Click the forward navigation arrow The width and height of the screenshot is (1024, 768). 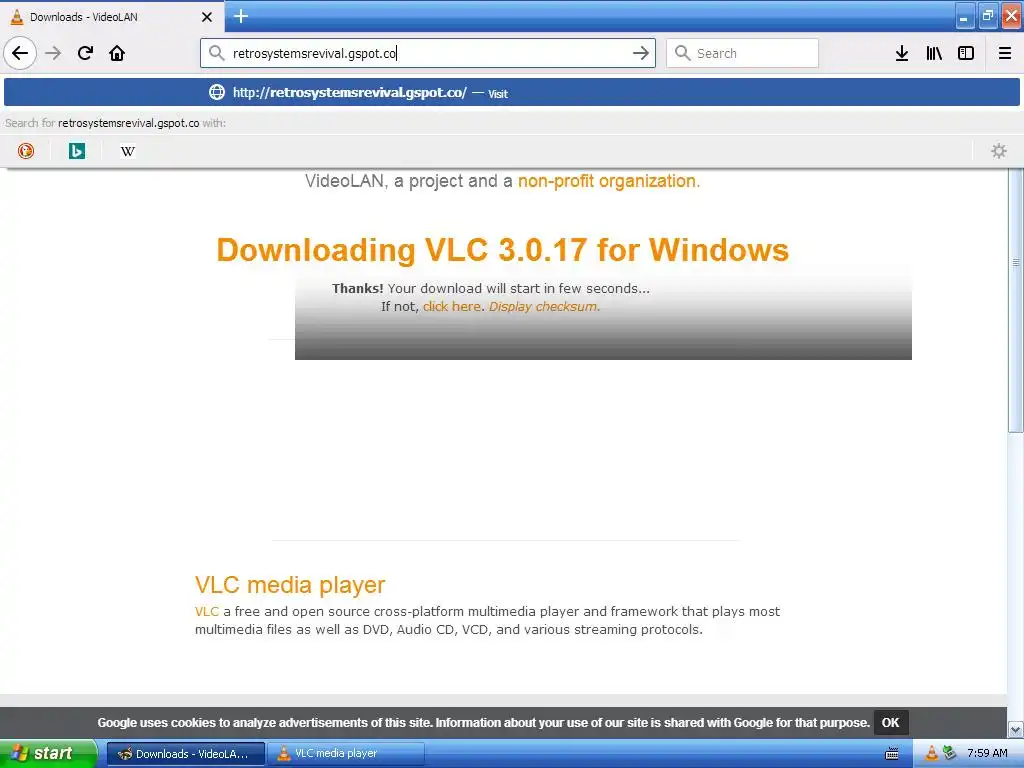53,53
